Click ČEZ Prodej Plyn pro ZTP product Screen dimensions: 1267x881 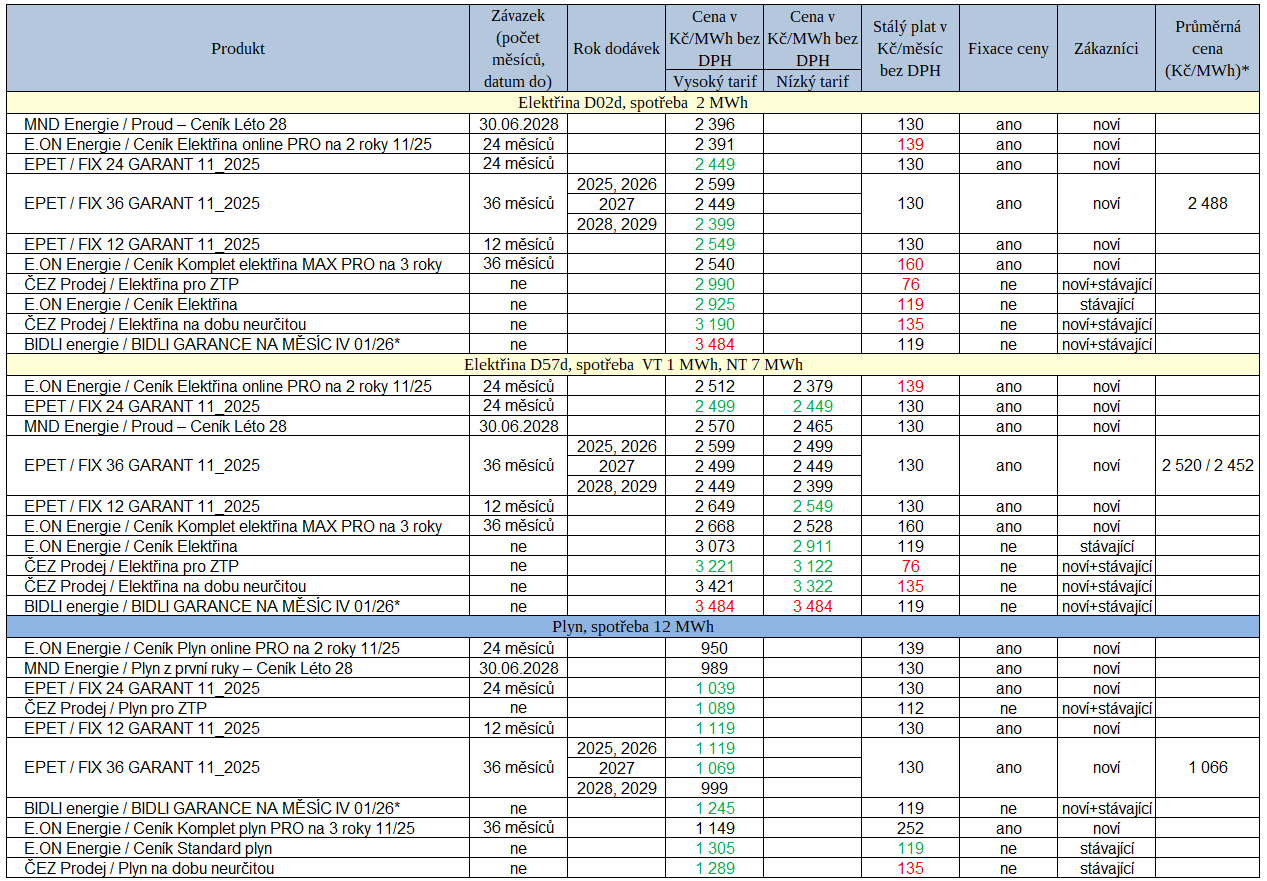coord(117,708)
